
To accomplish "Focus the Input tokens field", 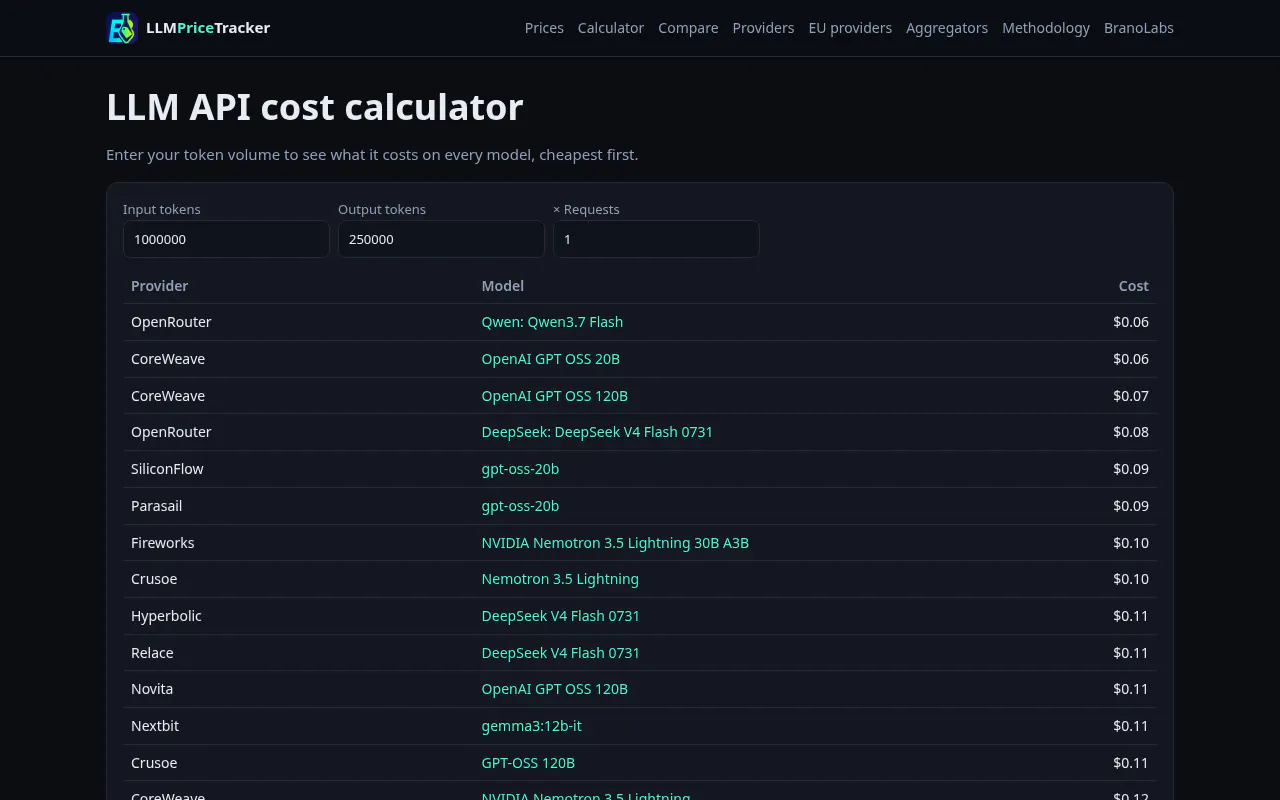I will (x=226, y=239).
